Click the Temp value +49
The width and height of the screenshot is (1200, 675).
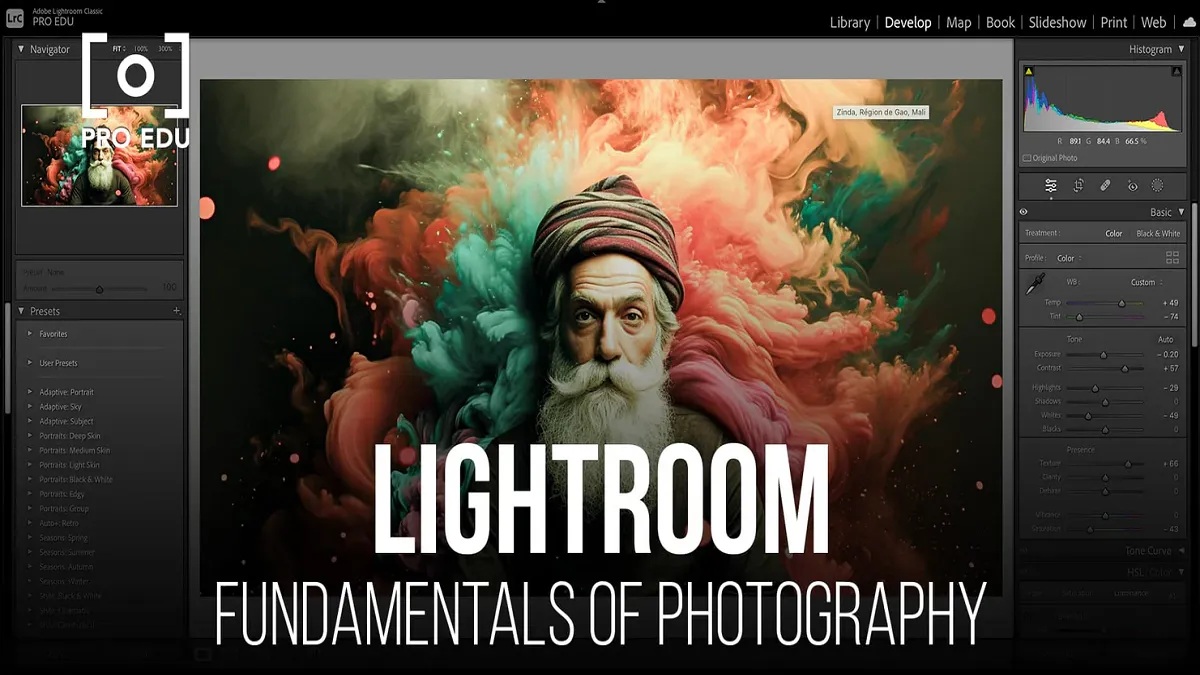tap(1170, 302)
